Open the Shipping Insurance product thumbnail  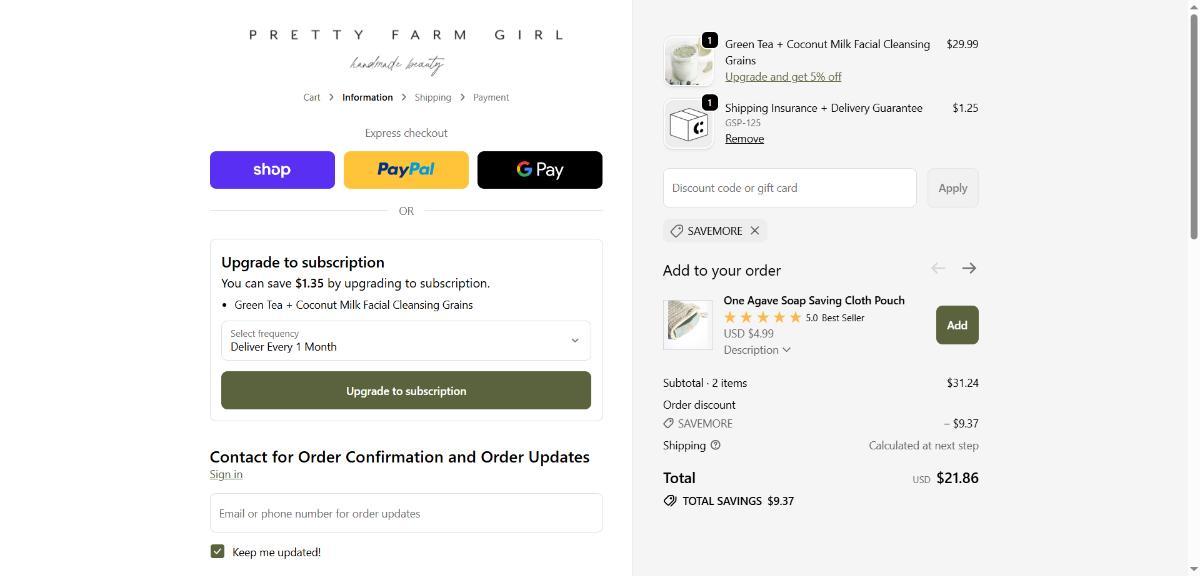[688, 124]
